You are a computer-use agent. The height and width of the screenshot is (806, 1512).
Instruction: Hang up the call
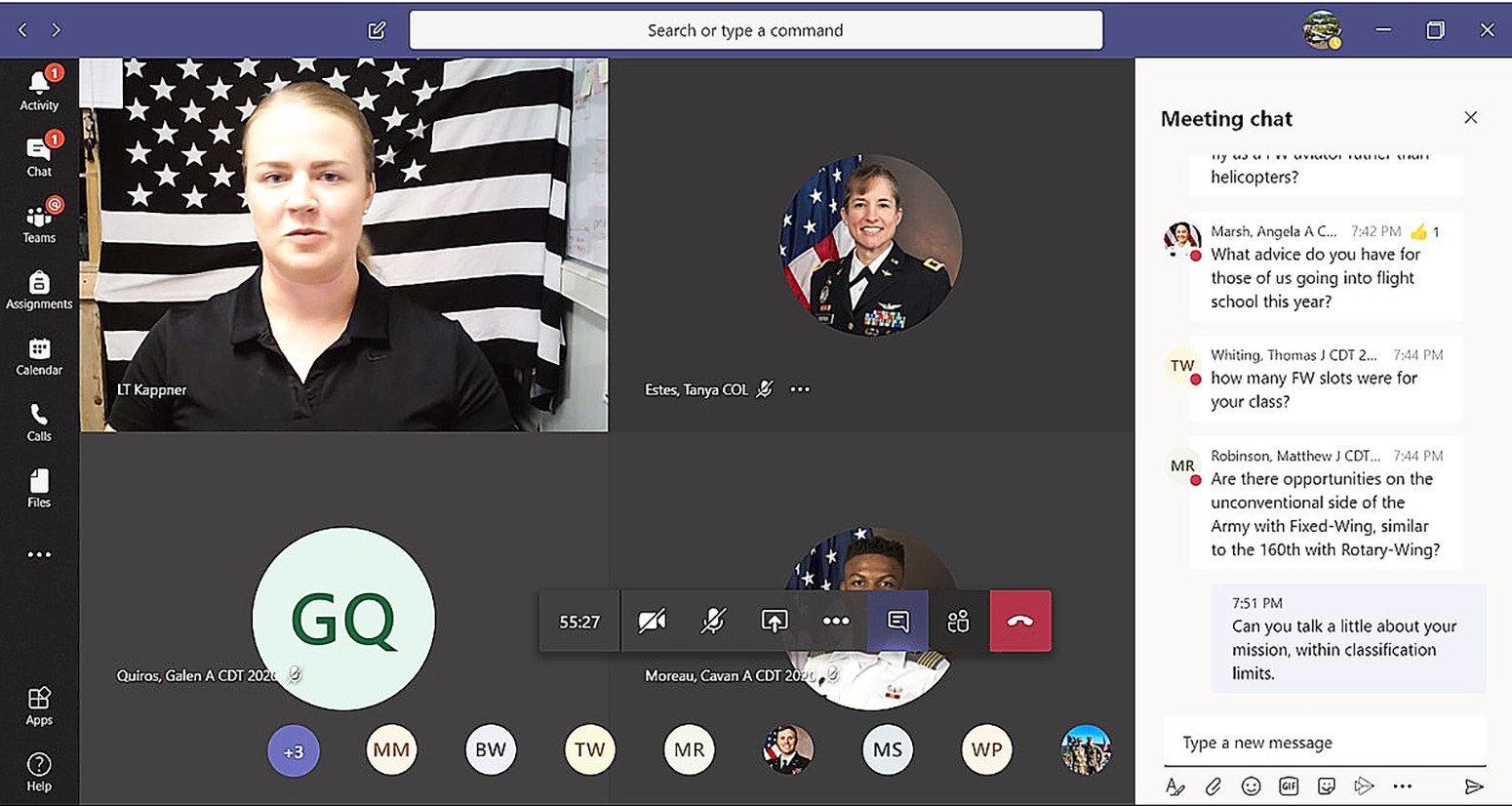tap(1020, 621)
